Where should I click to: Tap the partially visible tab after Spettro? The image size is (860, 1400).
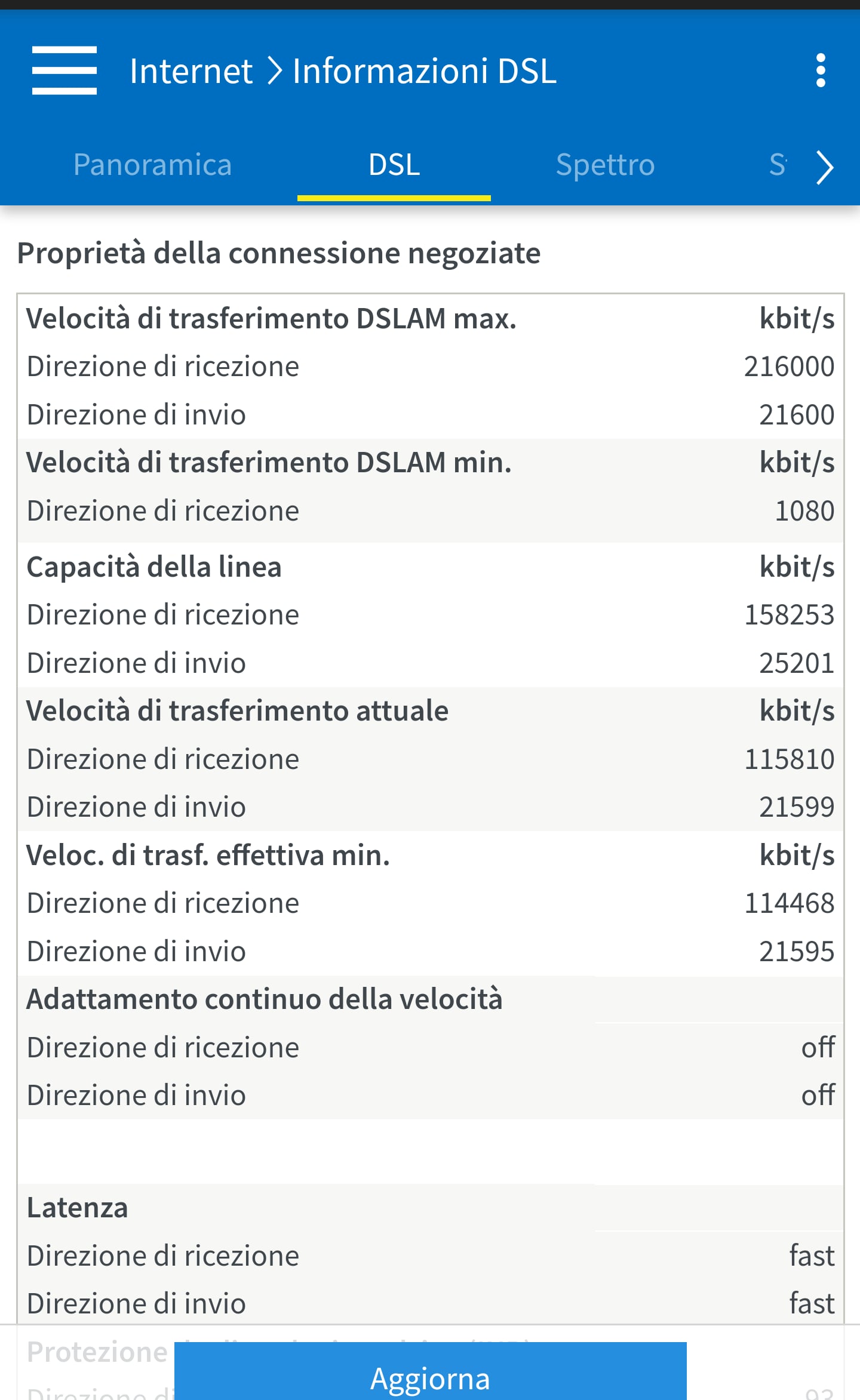pos(778,165)
